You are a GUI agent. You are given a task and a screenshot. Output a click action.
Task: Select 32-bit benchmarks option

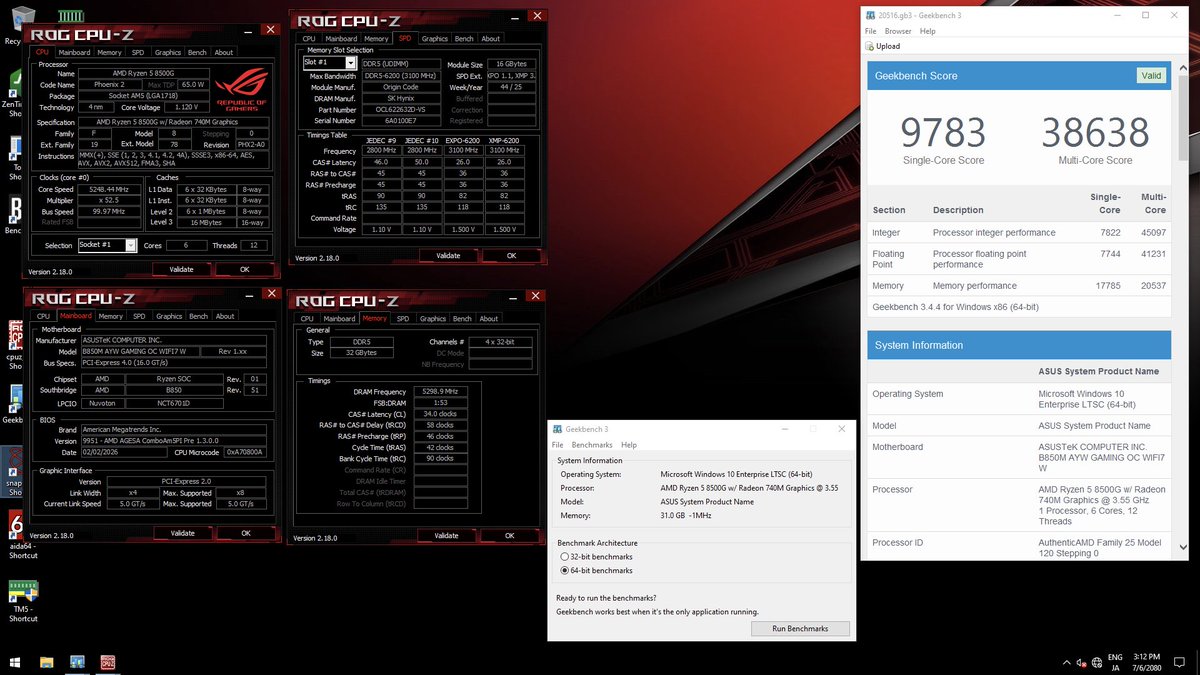(596, 556)
